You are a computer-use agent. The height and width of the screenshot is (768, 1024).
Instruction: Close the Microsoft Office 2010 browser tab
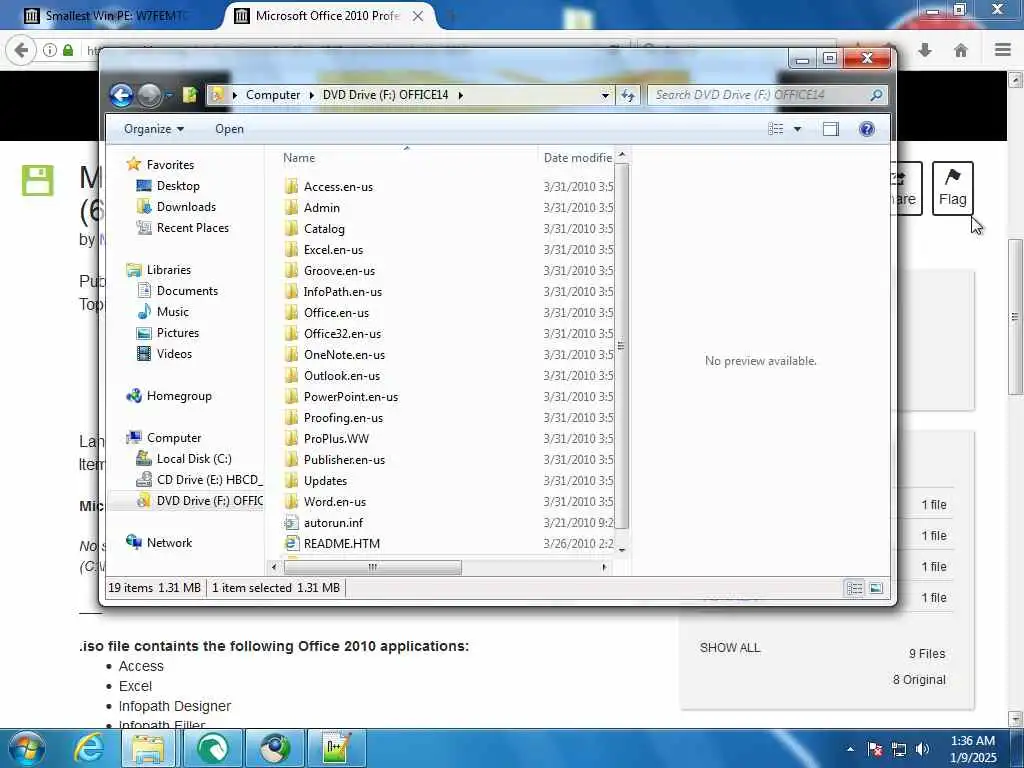coord(418,16)
